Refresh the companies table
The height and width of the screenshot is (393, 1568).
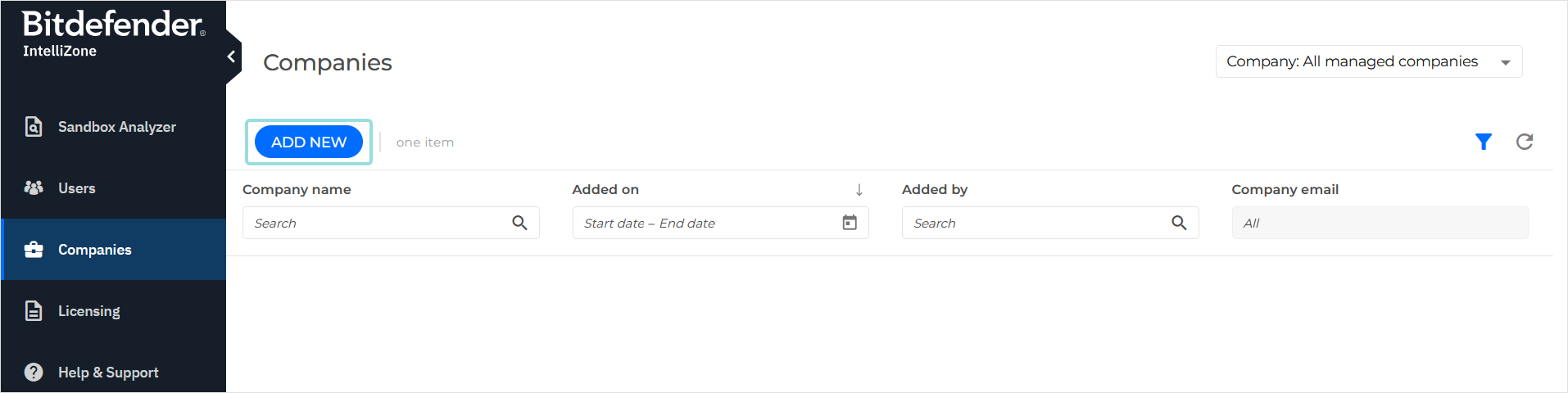coord(1524,142)
